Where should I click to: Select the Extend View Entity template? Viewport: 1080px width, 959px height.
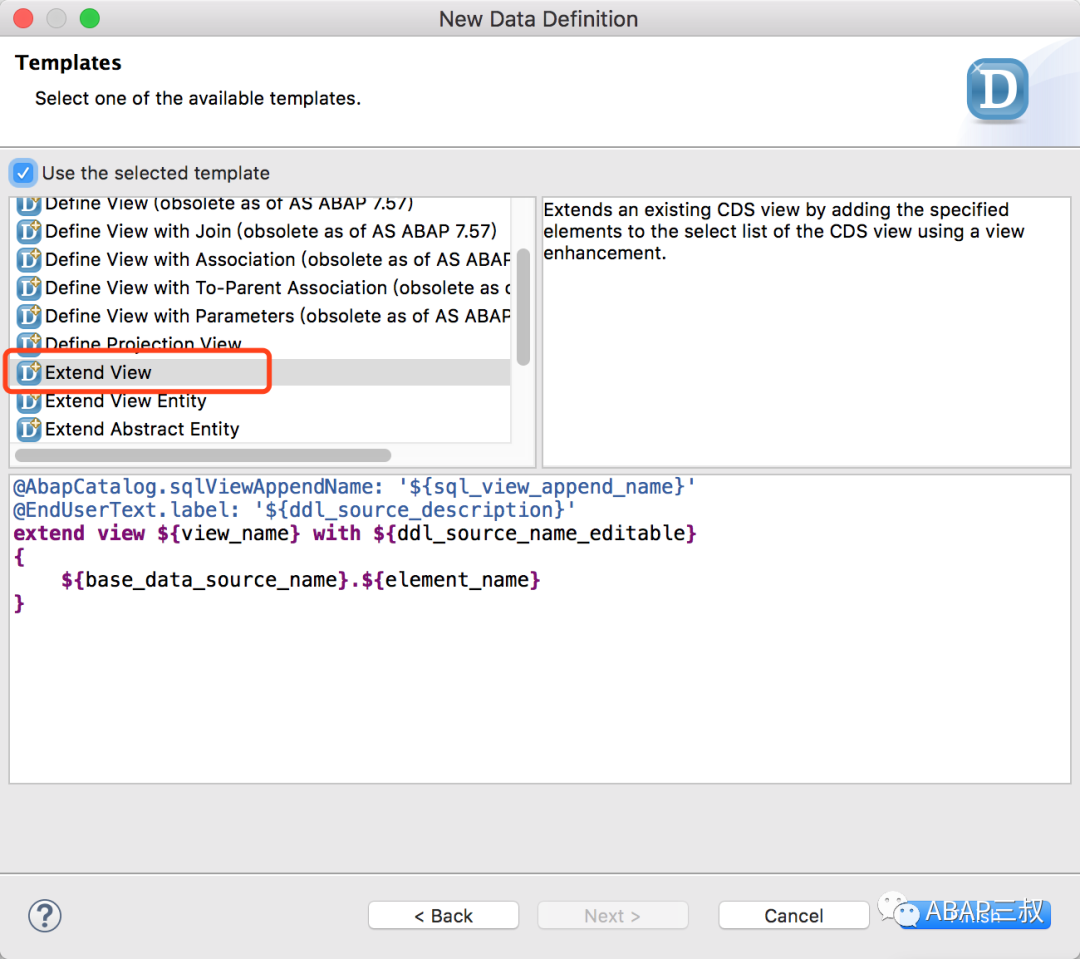pyautogui.click(x=262, y=400)
